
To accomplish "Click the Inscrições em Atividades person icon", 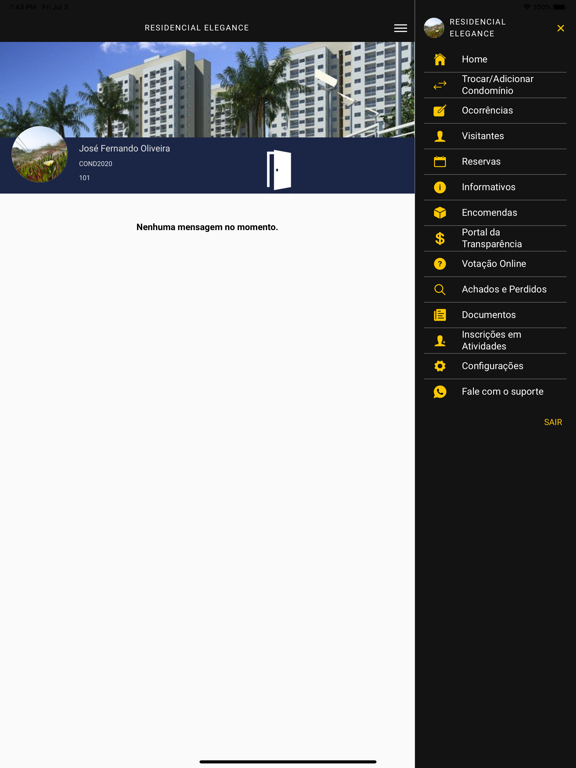I will point(440,340).
